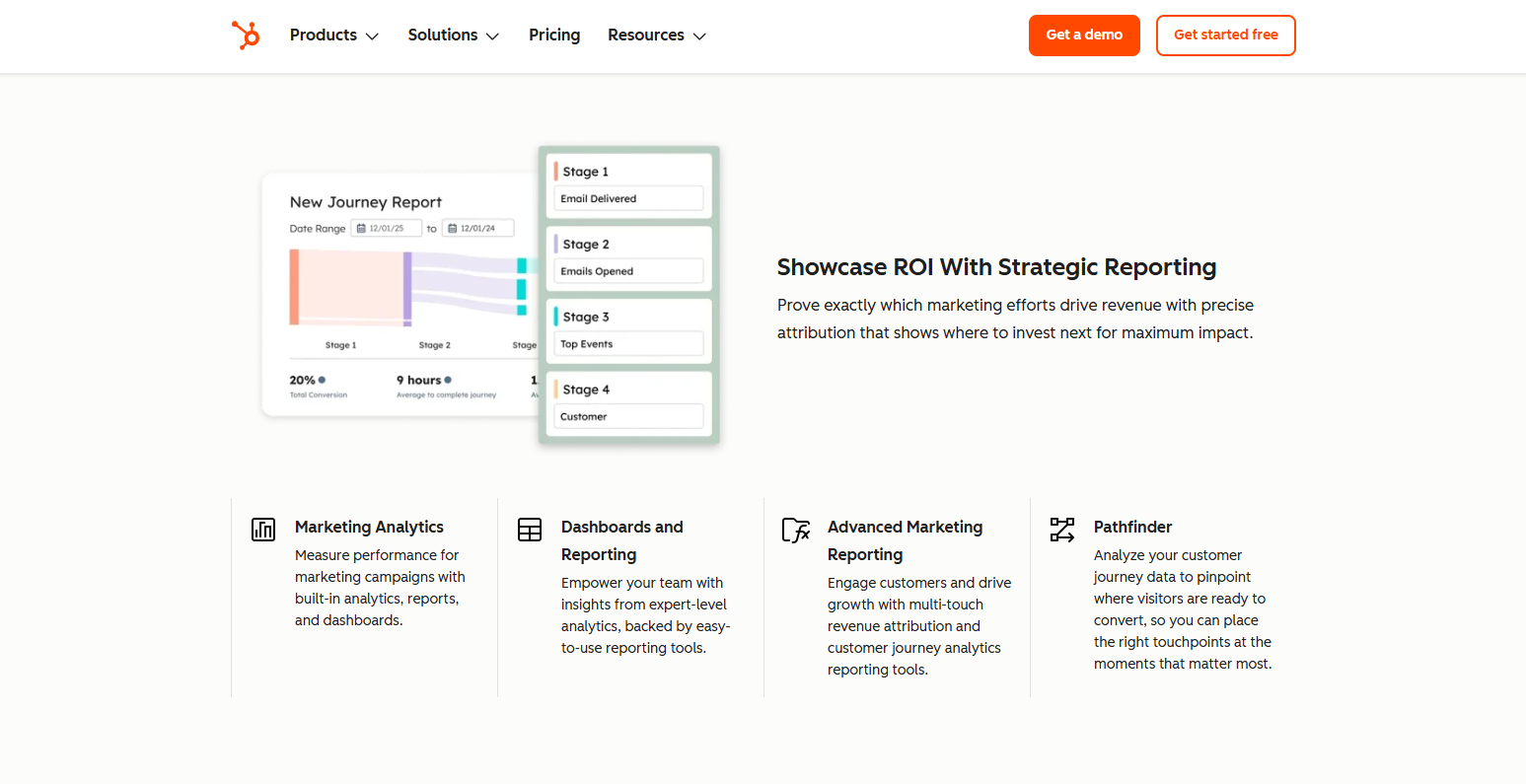This screenshot has height=784, width=1526.
Task: Click the info dot next to 9 hours
Action: coord(448,380)
